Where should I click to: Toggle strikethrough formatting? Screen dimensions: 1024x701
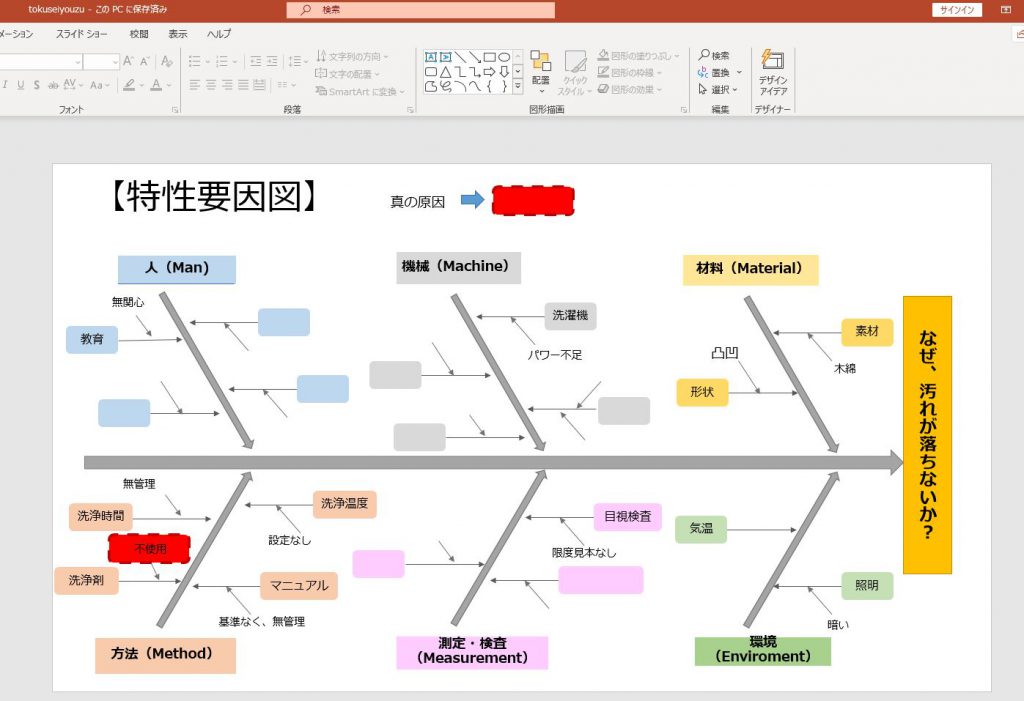(53, 85)
